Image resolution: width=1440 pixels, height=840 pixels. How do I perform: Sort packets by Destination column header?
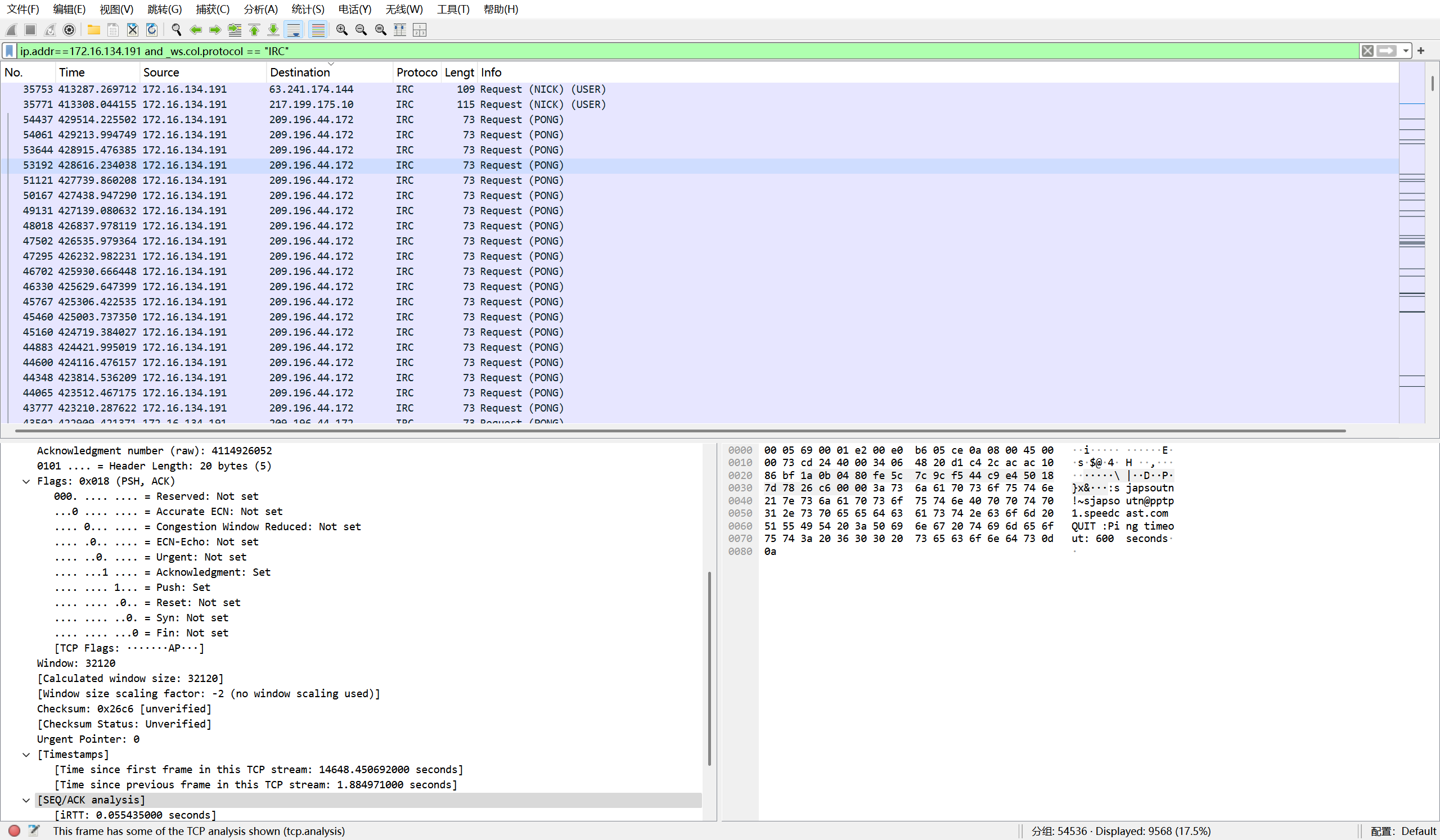click(300, 73)
